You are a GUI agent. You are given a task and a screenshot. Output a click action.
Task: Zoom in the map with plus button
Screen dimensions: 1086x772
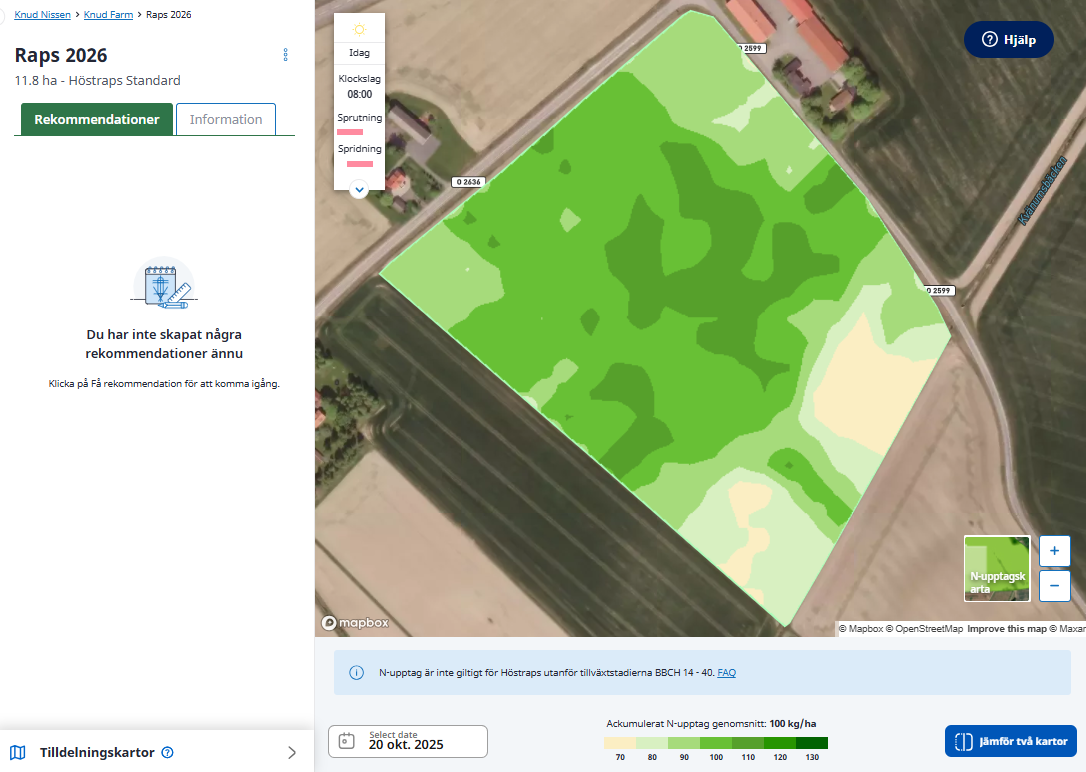(1055, 551)
